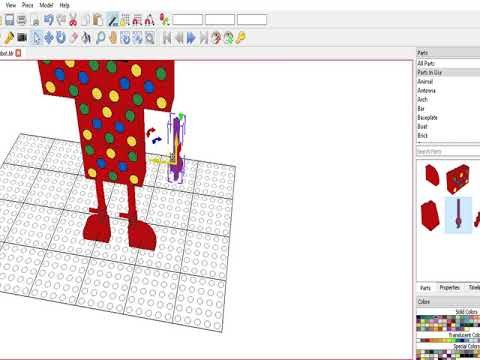Open the Model menu
The height and width of the screenshot is (360, 480).
[46, 5]
